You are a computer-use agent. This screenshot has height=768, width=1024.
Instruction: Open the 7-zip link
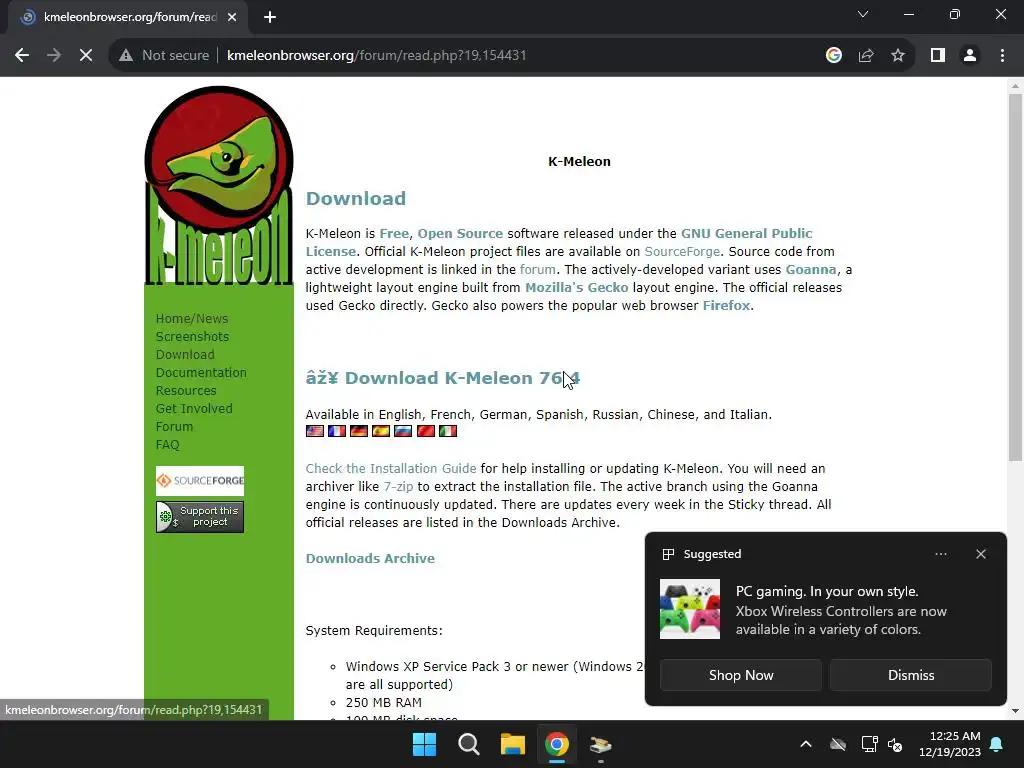click(398, 487)
